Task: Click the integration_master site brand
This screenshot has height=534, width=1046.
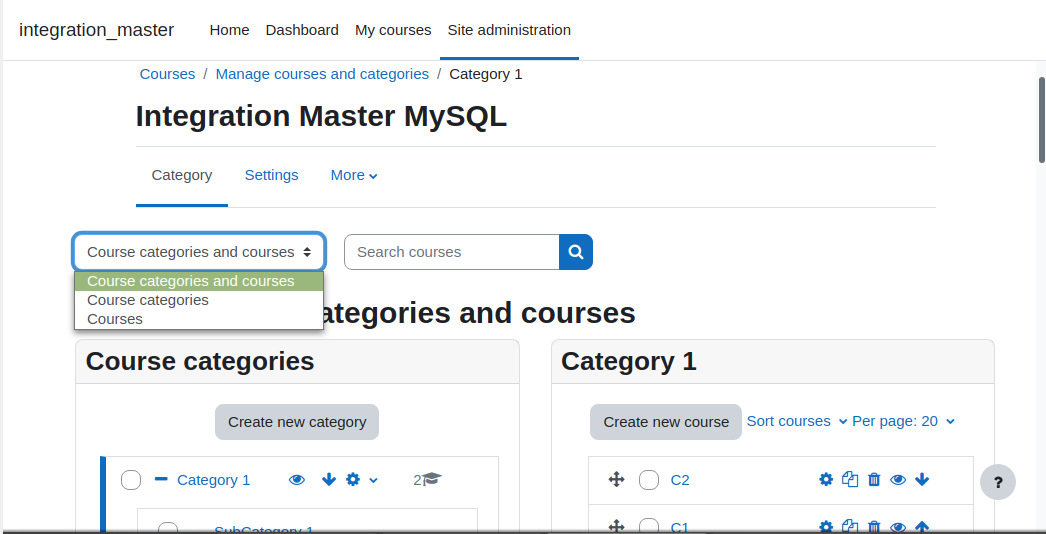Action: [x=96, y=30]
